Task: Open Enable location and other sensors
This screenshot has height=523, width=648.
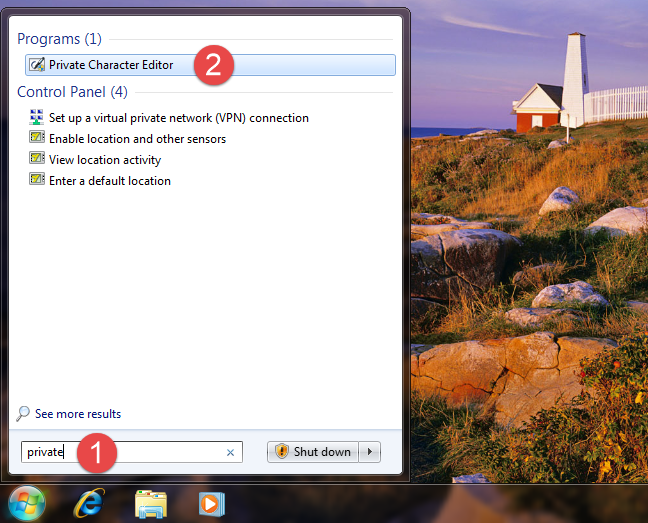Action: coord(137,139)
